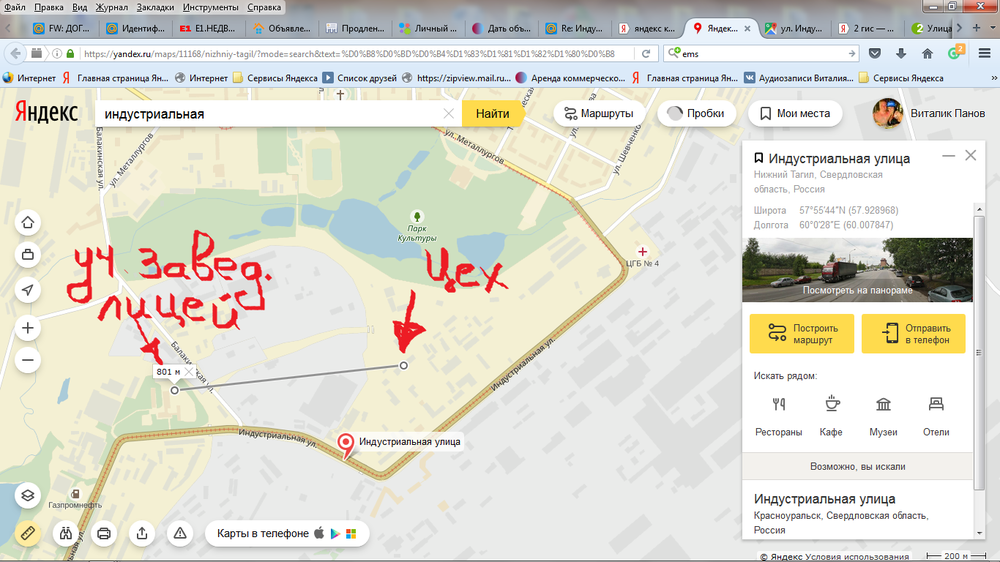Zoom in with the plus button
1000x562 pixels.
[27, 329]
